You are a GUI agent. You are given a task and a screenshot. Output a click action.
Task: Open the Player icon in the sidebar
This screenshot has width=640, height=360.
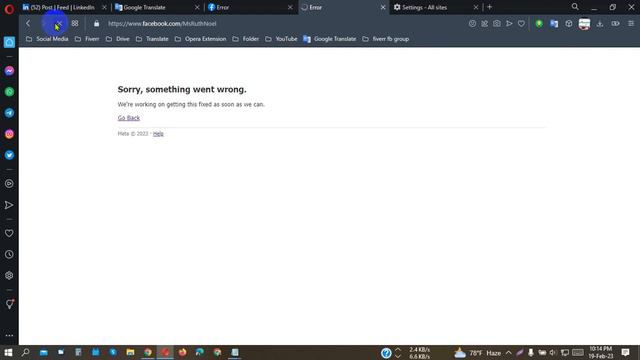click(9, 184)
